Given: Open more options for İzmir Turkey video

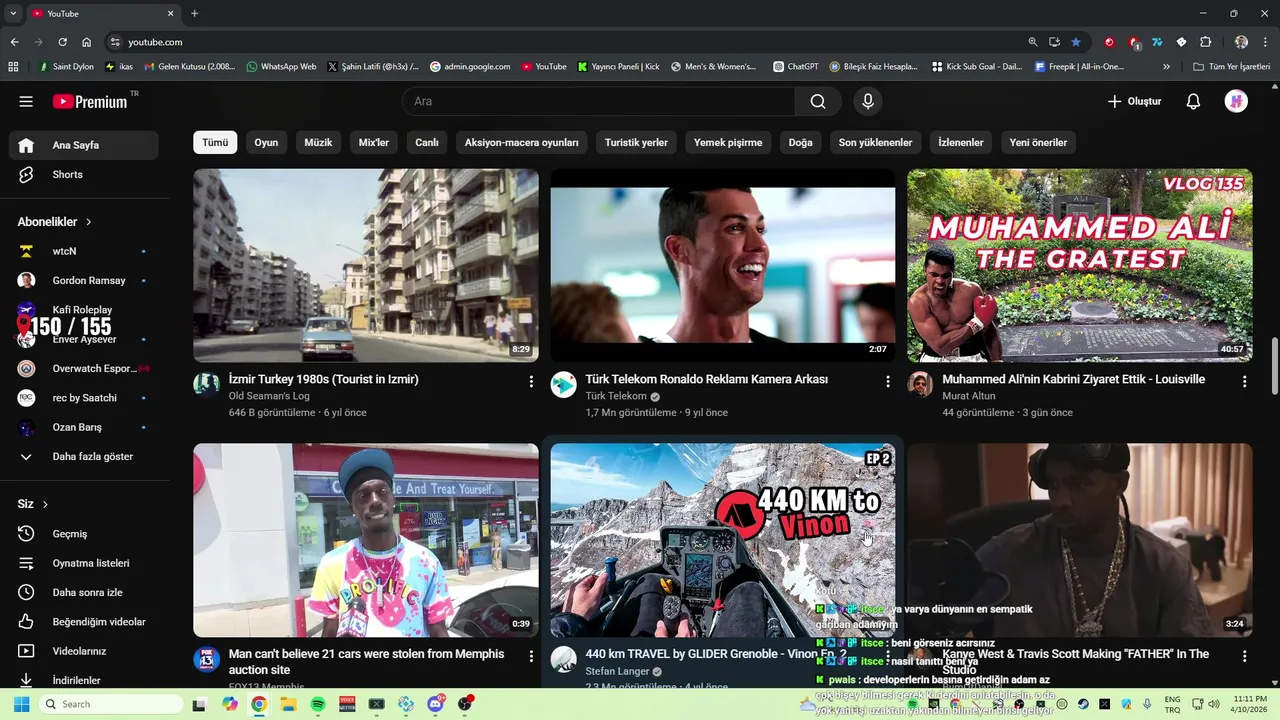Looking at the screenshot, I should point(531,382).
